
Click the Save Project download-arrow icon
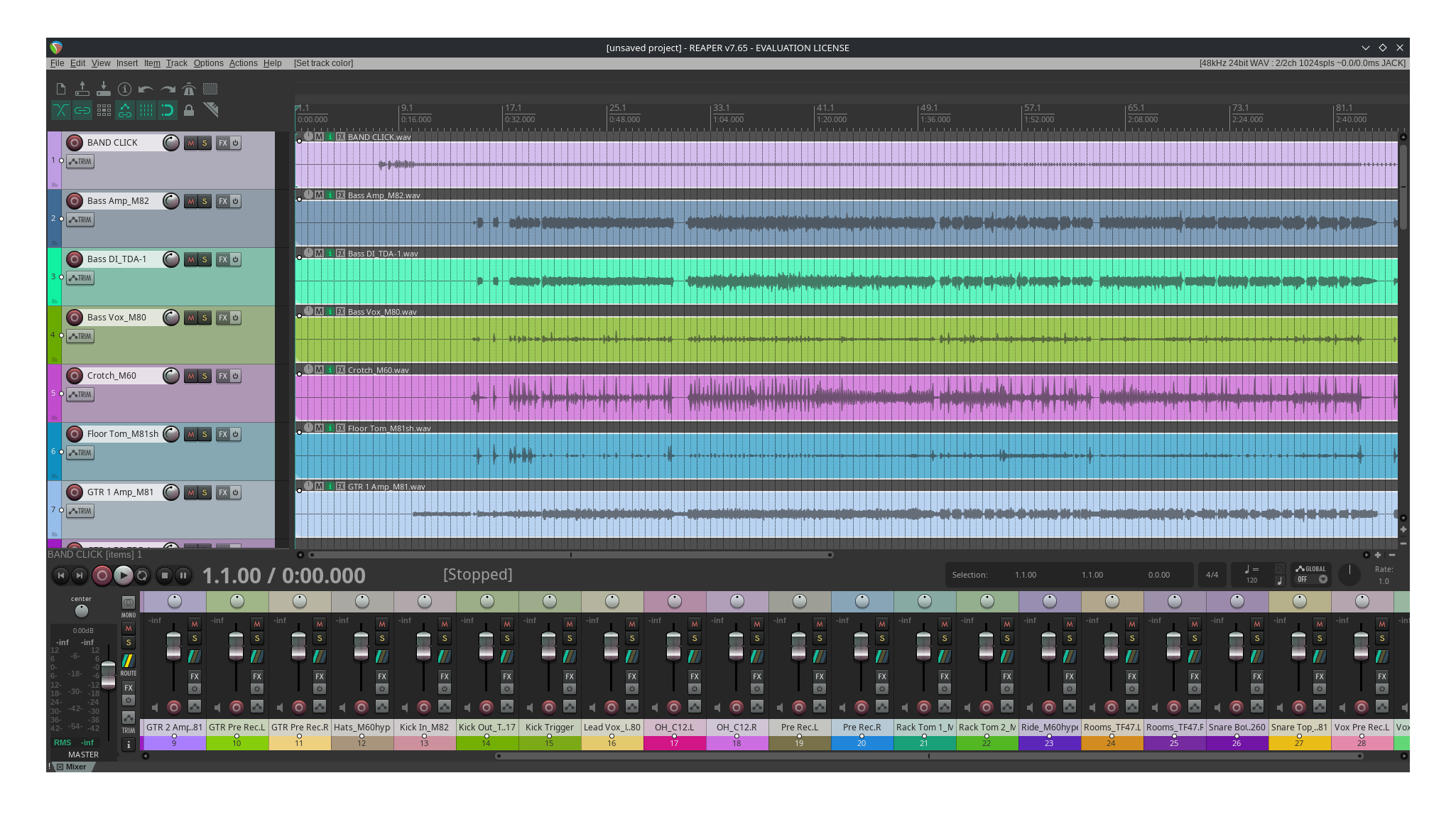pyautogui.click(x=104, y=89)
